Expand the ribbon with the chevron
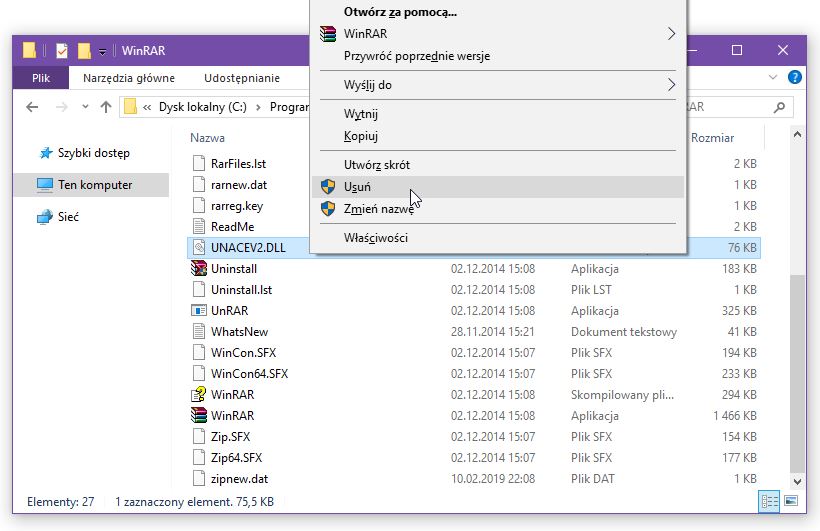The image size is (820, 531). tap(773, 77)
